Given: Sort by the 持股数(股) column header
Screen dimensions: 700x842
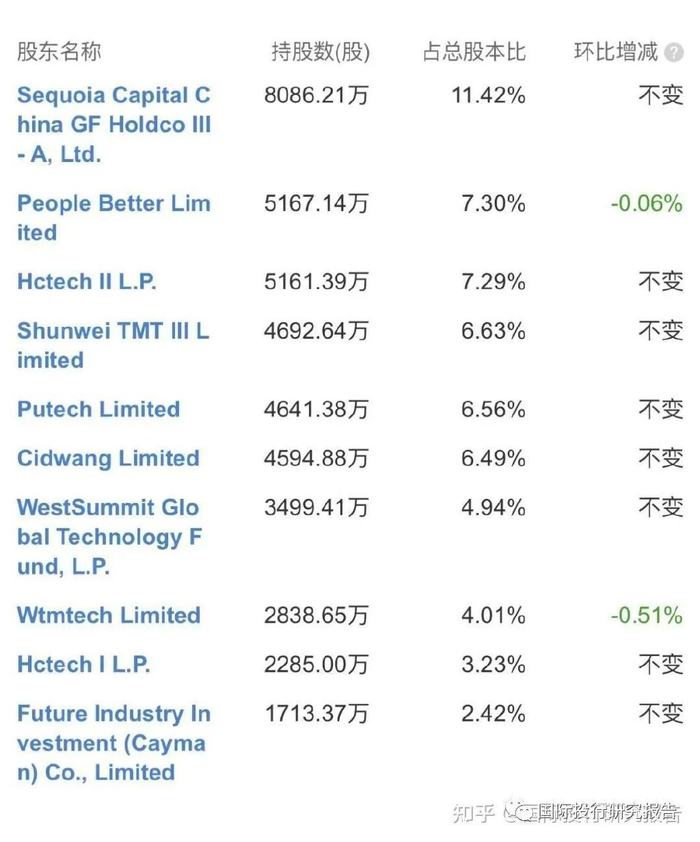Looking at the screenshot, I should [x=320, y=52].
